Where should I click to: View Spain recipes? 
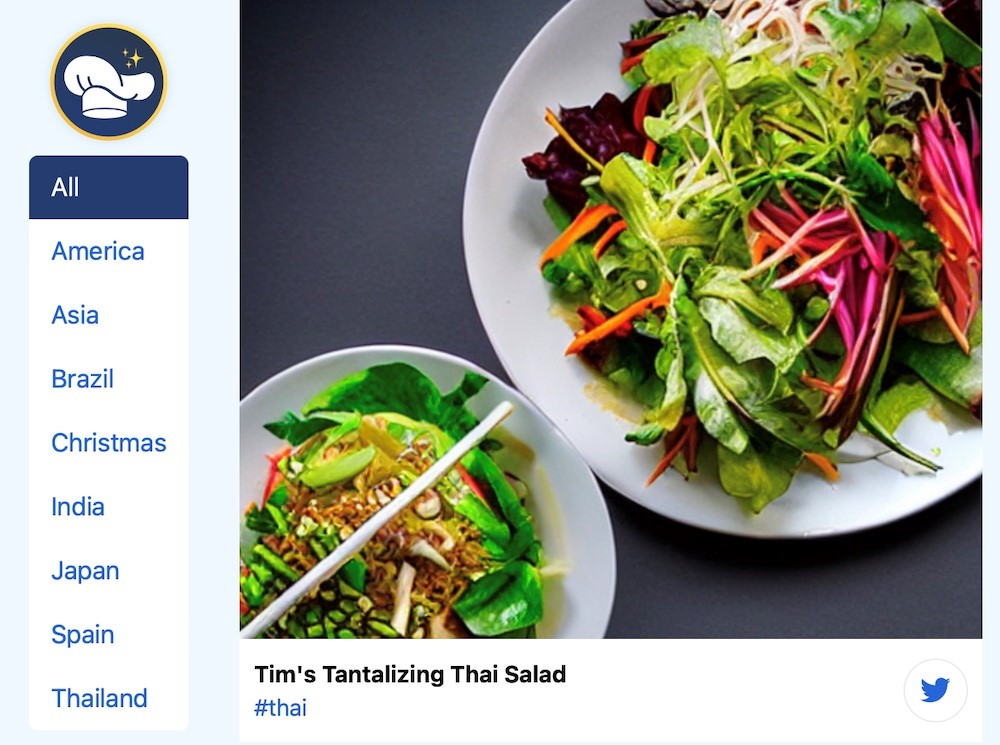click(x=82, y=634)
